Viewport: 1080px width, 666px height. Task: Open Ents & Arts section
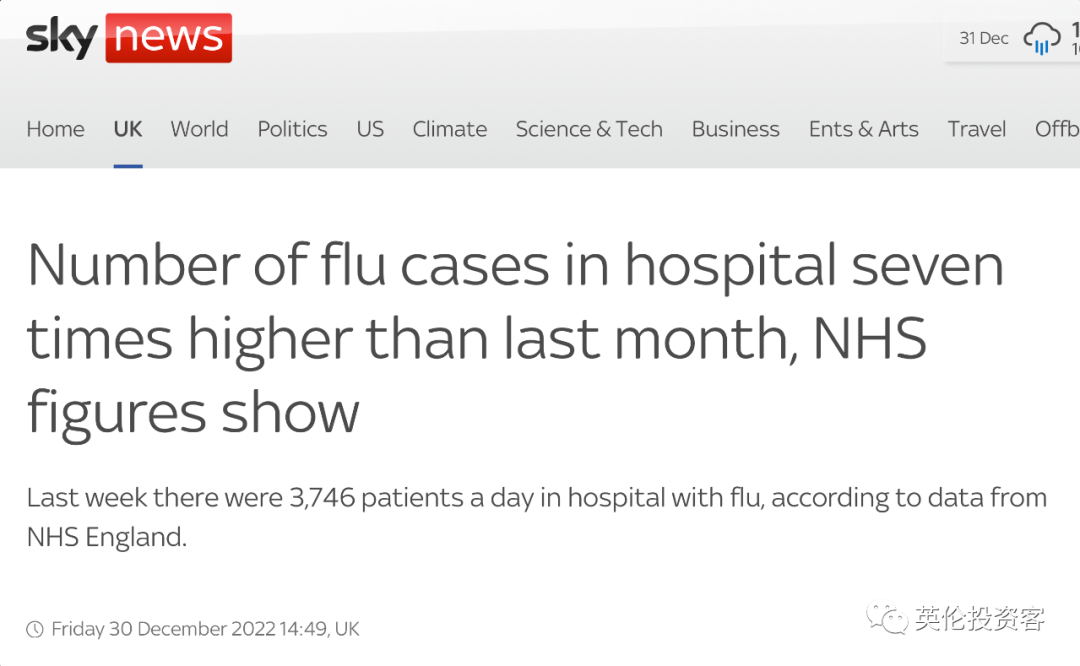[x=864, y=129]
